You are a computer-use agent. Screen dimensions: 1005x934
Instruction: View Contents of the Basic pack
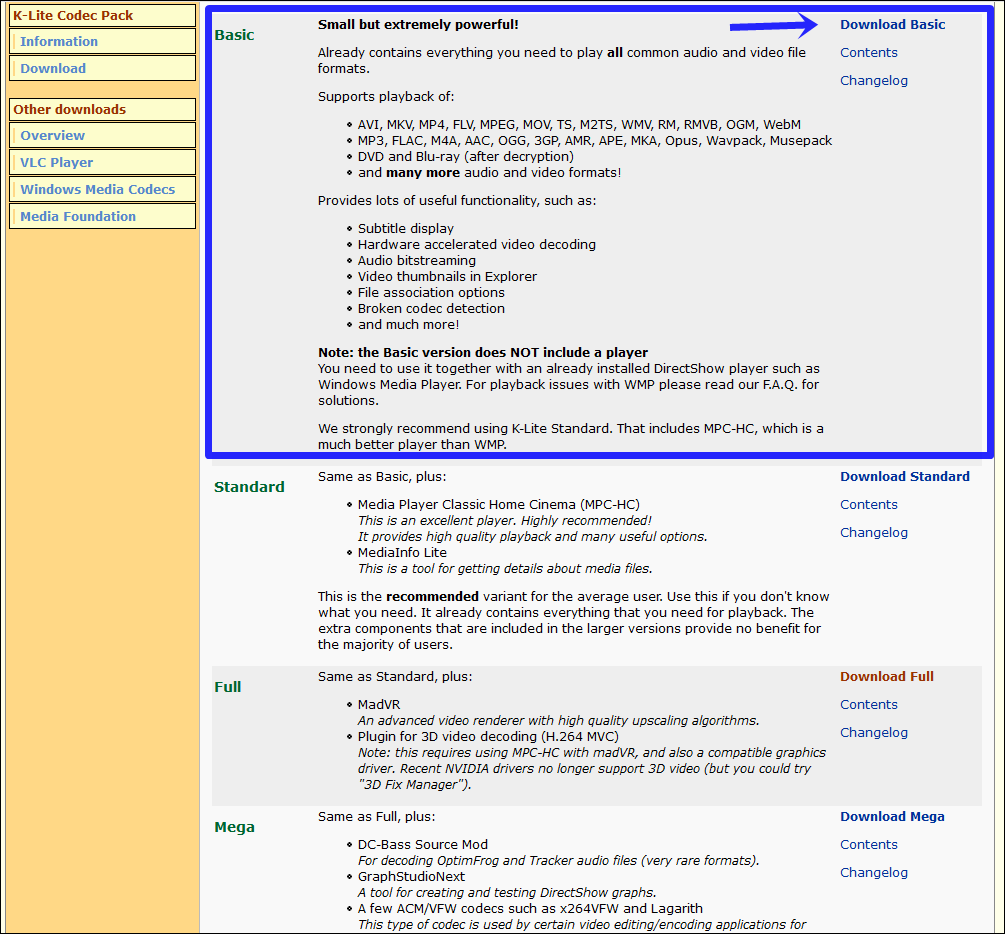pos(868,53)
